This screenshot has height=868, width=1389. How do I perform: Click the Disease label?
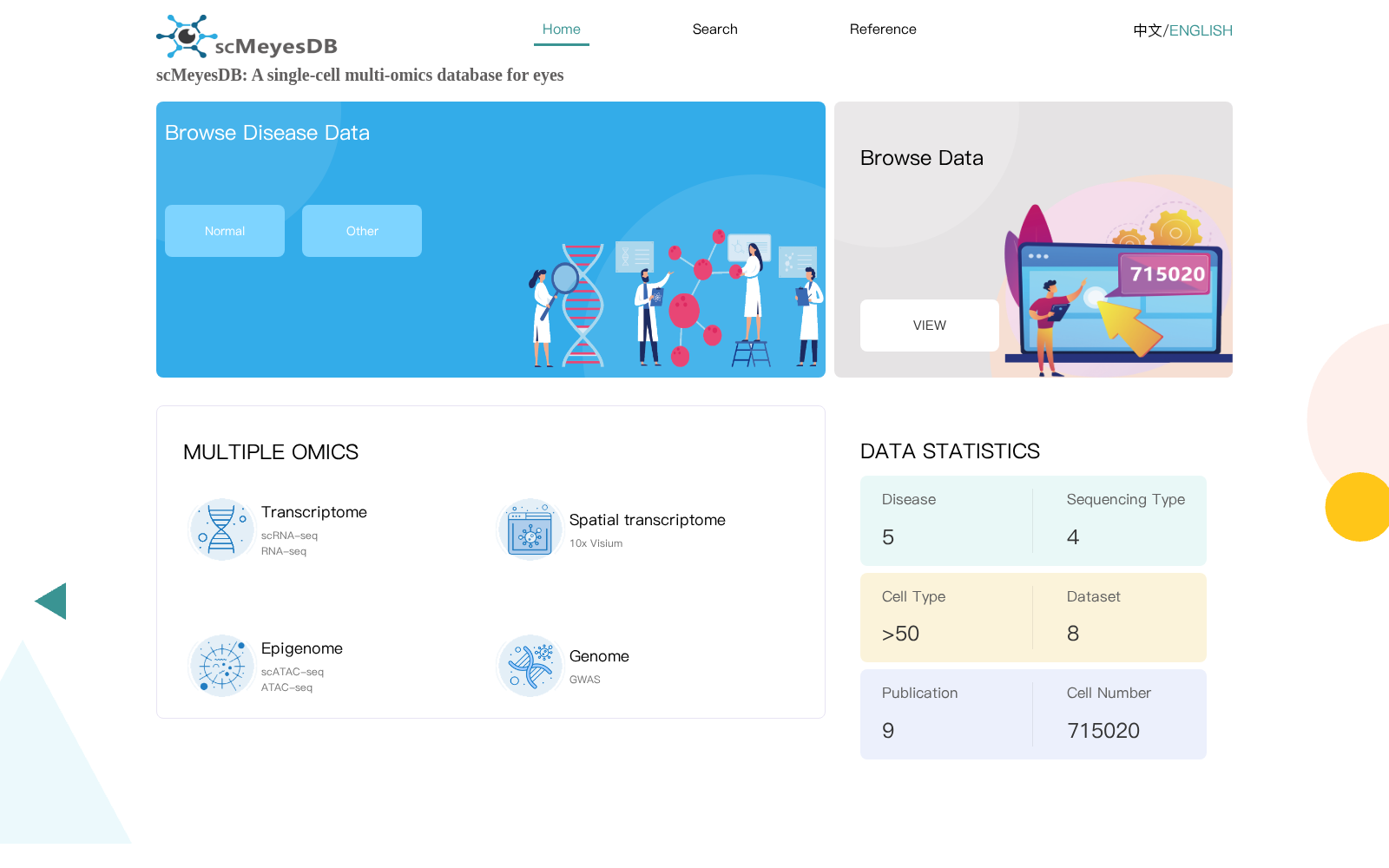click(x=909, y=499)
